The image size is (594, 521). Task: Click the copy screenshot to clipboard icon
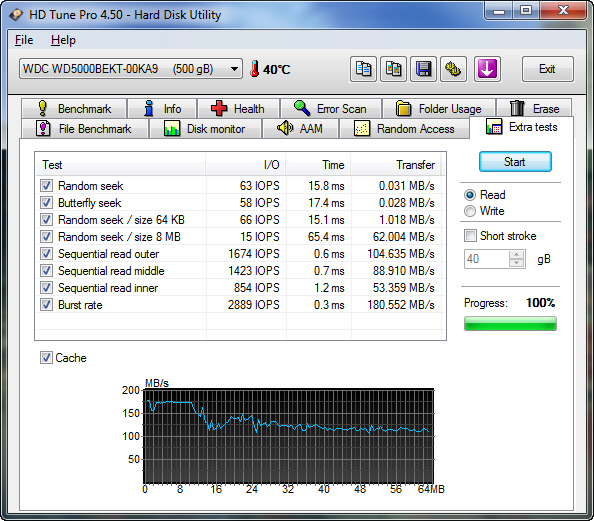point(393,69)
